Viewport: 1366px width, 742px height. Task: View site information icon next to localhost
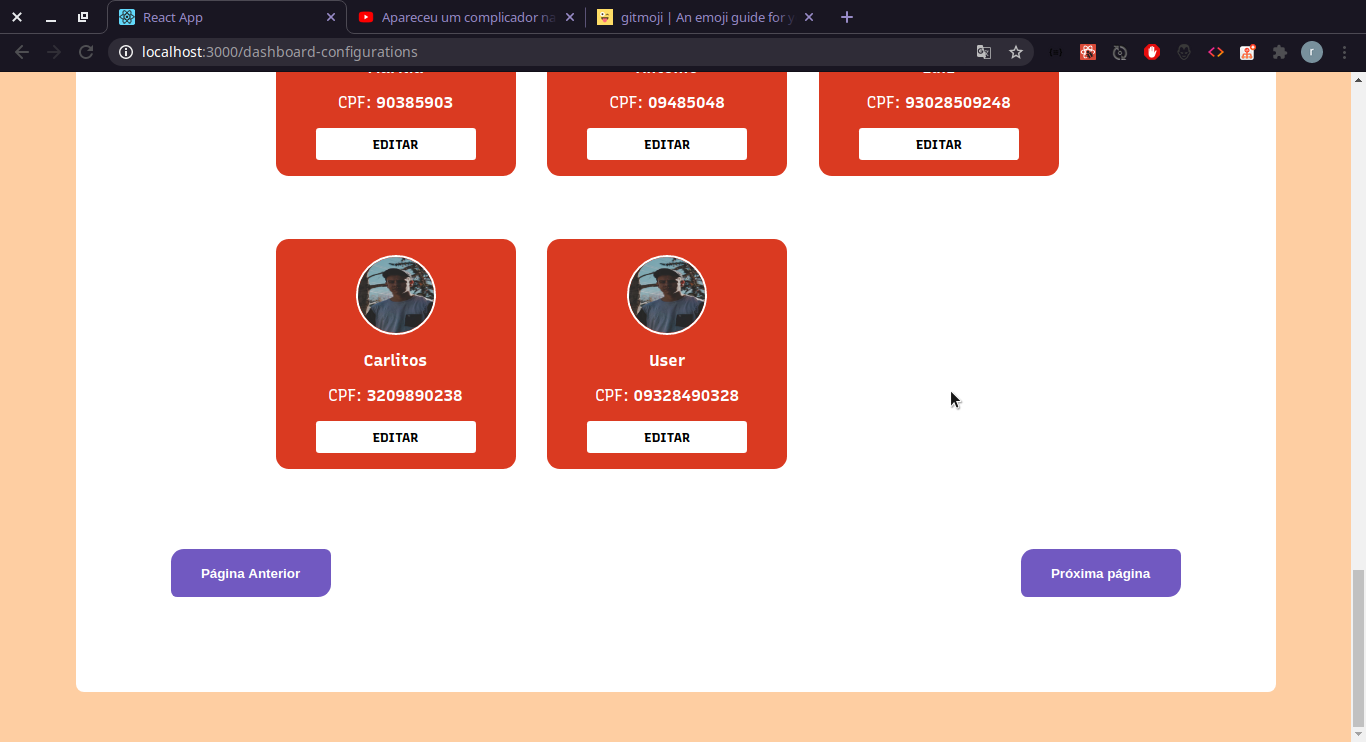(126, 52)
